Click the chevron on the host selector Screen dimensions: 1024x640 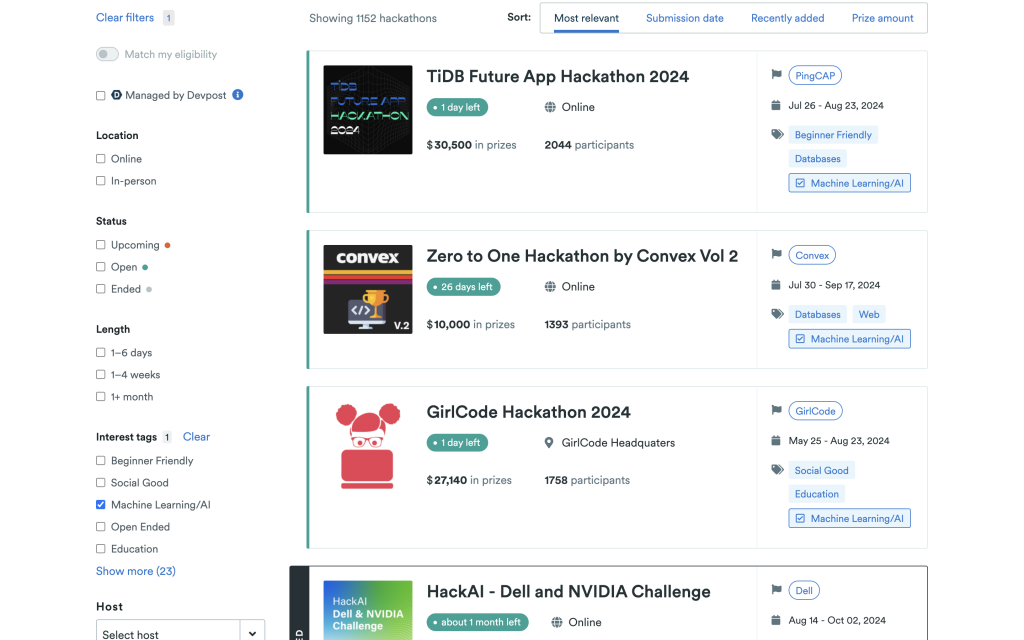coord(252,630)
